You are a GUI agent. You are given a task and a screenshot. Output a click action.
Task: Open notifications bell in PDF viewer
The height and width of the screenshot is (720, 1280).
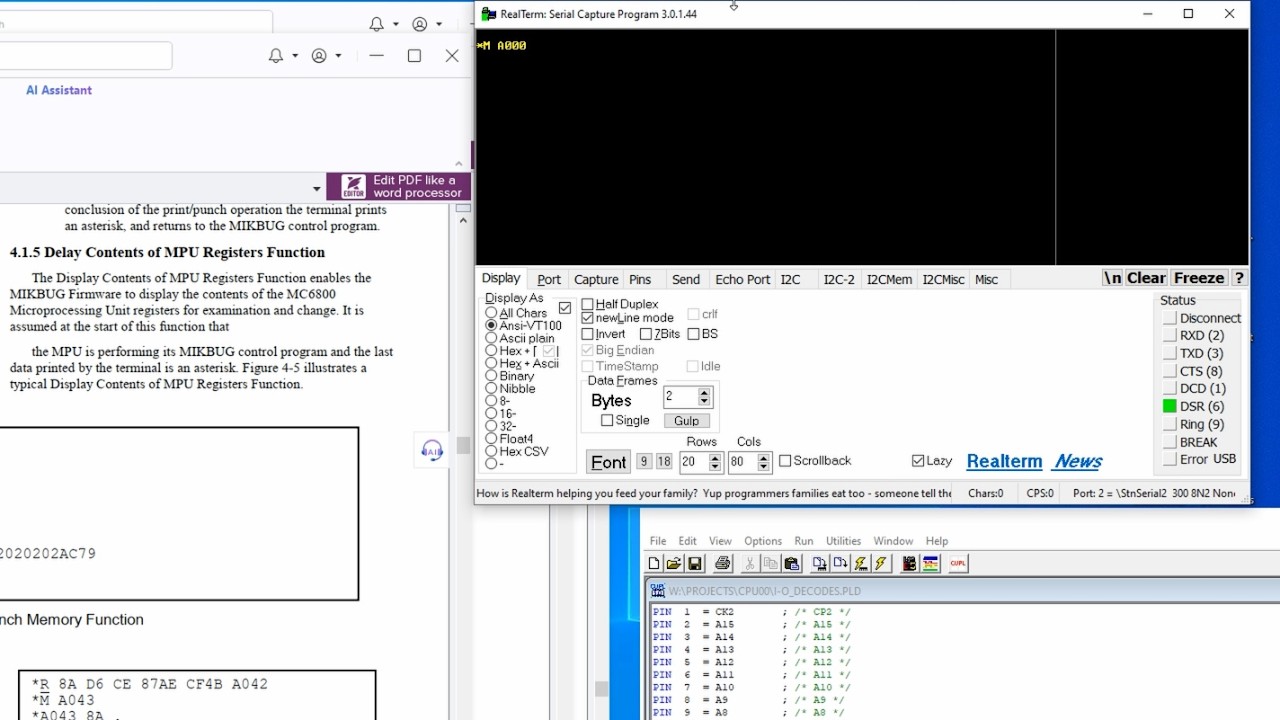pos(276,56)
